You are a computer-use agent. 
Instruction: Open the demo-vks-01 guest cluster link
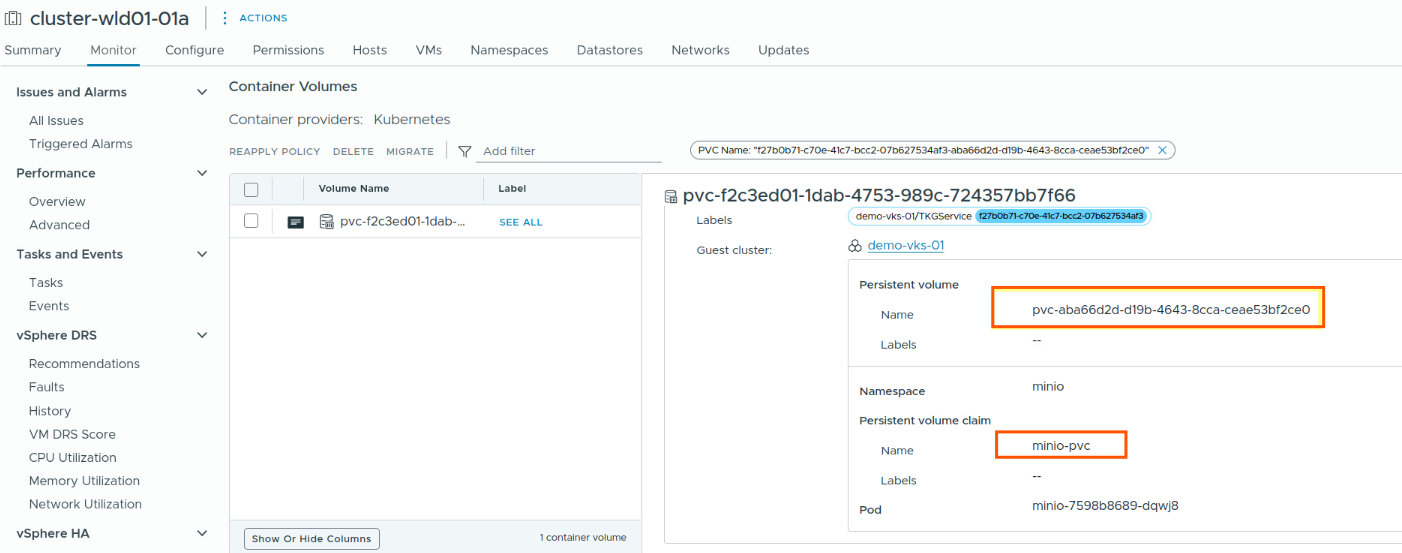(x=905, y=246)
